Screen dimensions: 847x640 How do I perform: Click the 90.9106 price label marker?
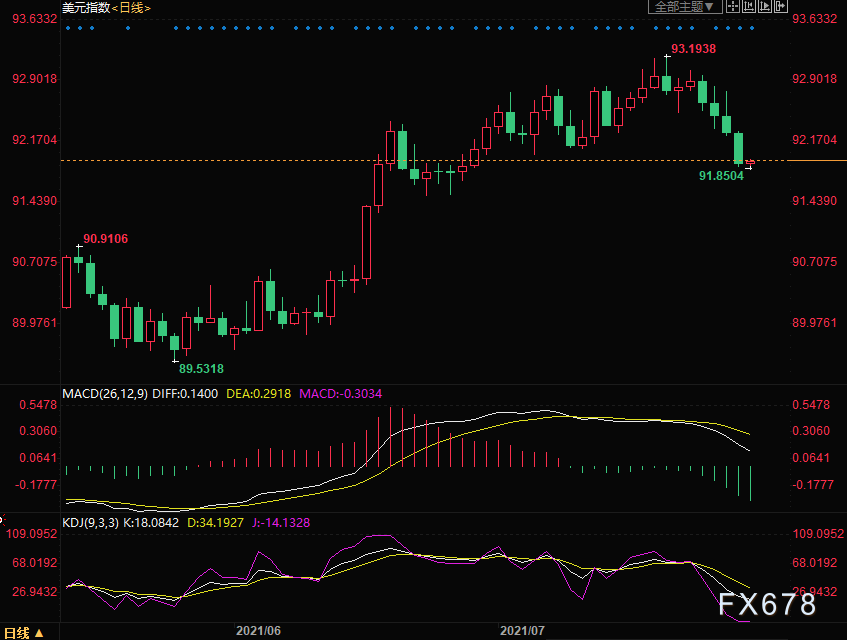[x=105, y=239]
